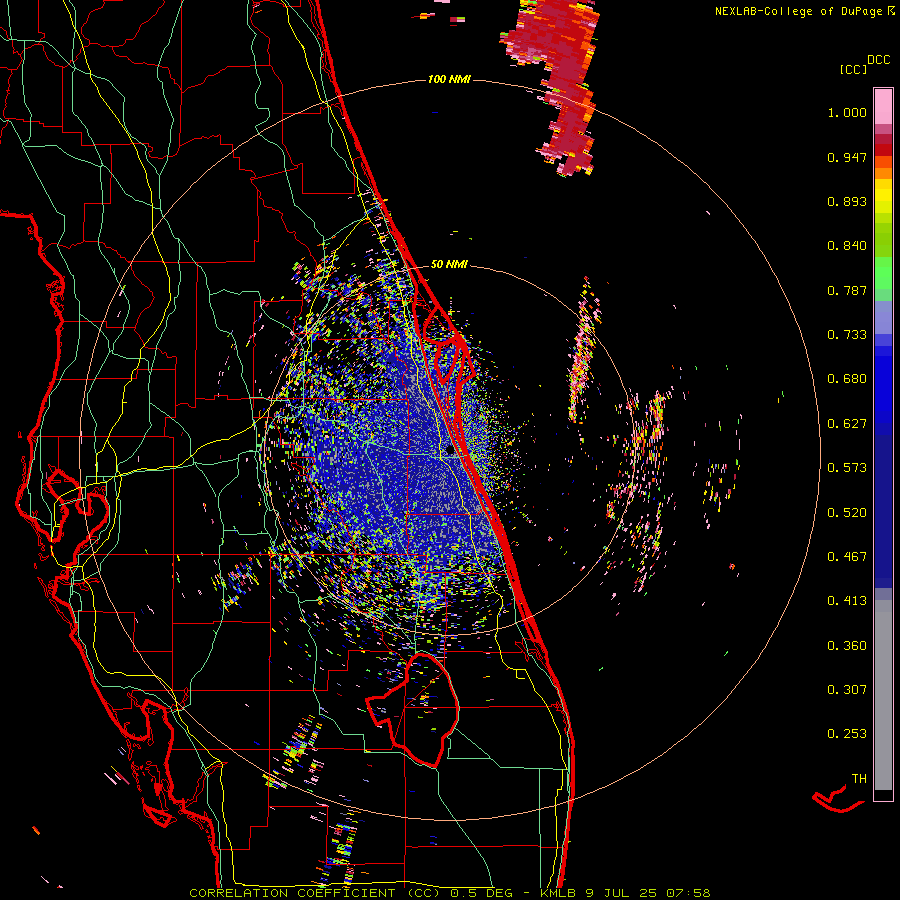Image resolution: width=900 pixels, height=900 pixels.
Task: Click the 0.573 color scale value
Action: (x=847, y=468)
